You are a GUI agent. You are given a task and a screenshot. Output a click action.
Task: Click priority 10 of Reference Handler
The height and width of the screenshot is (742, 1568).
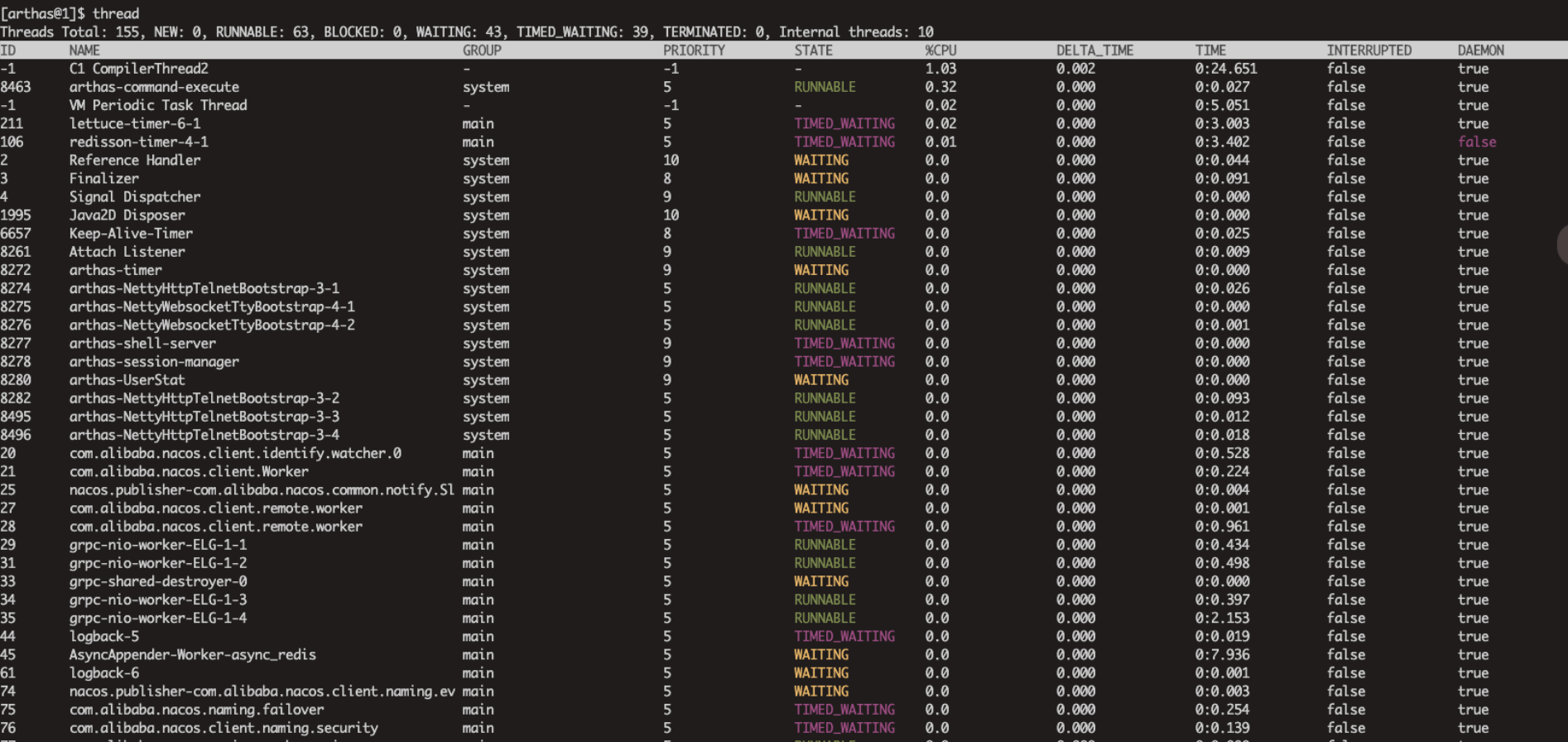[x=671, y=160]
